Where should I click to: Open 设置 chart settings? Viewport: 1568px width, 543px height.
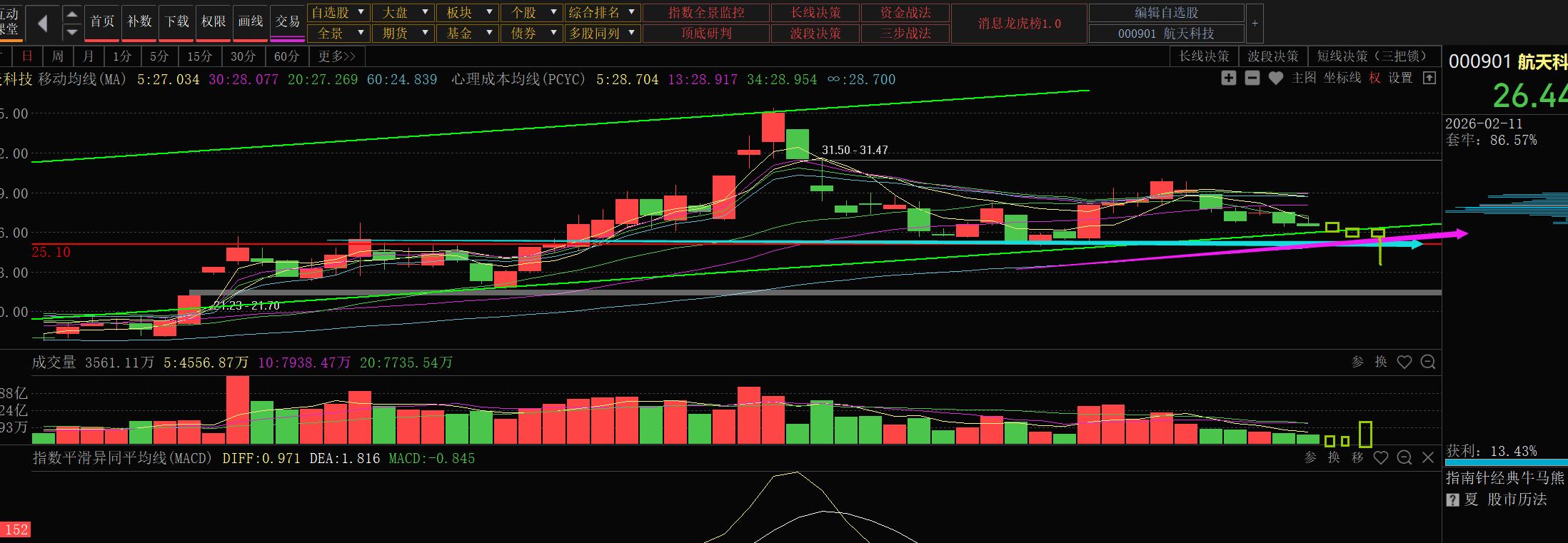1400,78
